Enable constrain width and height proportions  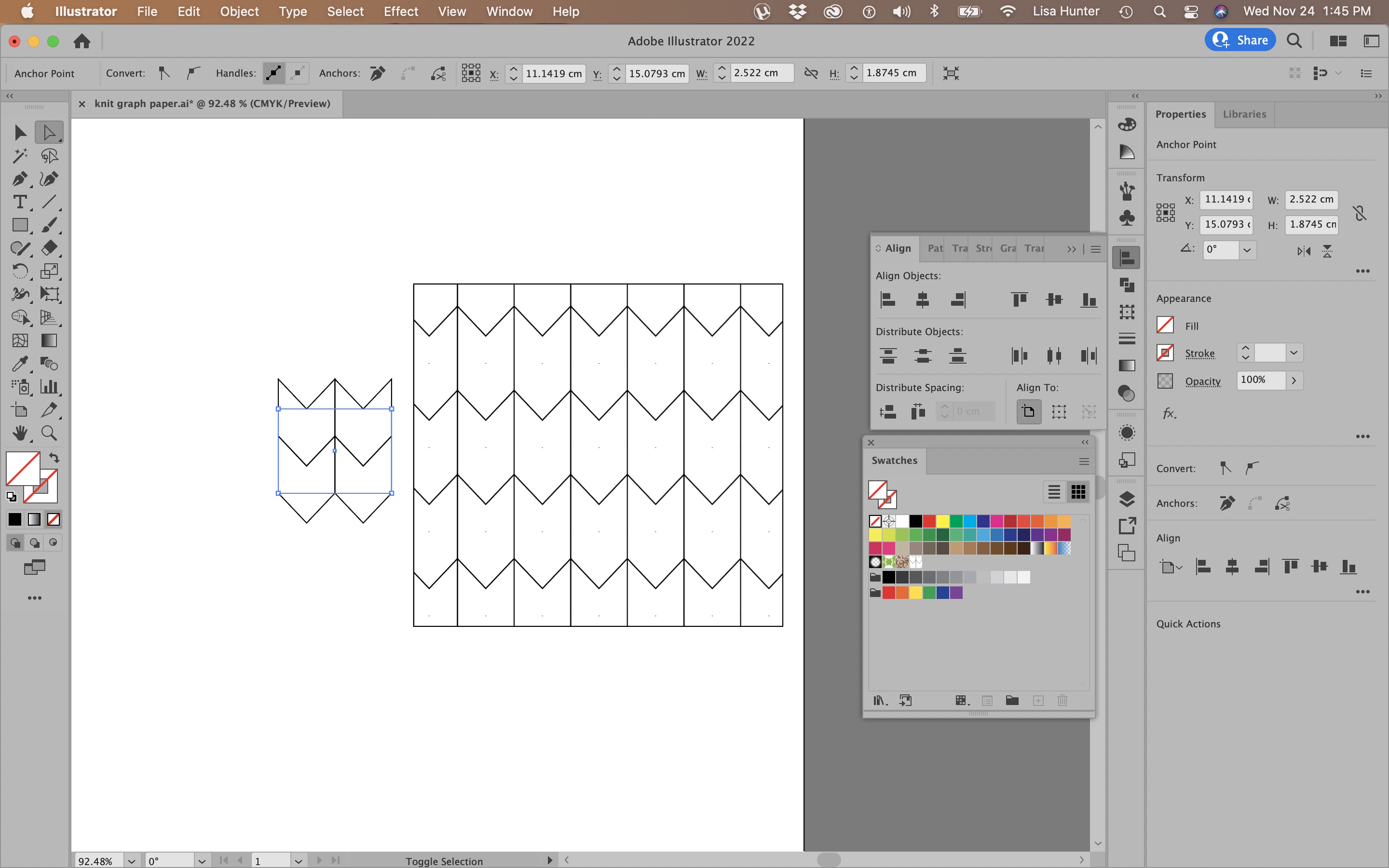coord(1360,212)
